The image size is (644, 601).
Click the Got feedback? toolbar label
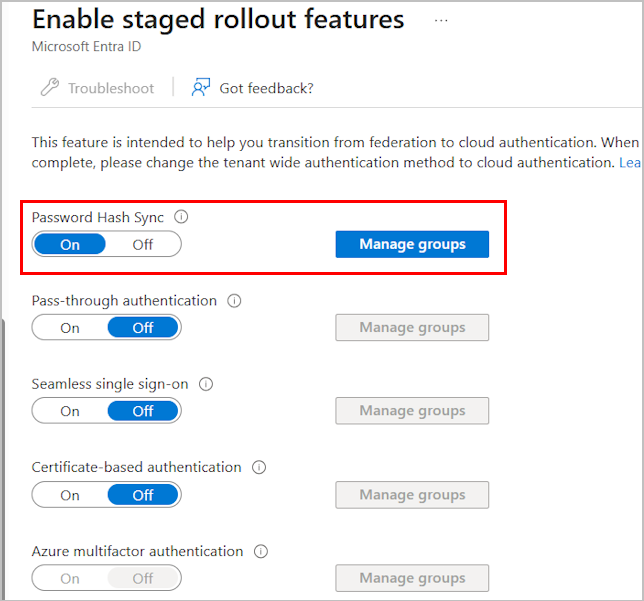click(266, 88)
